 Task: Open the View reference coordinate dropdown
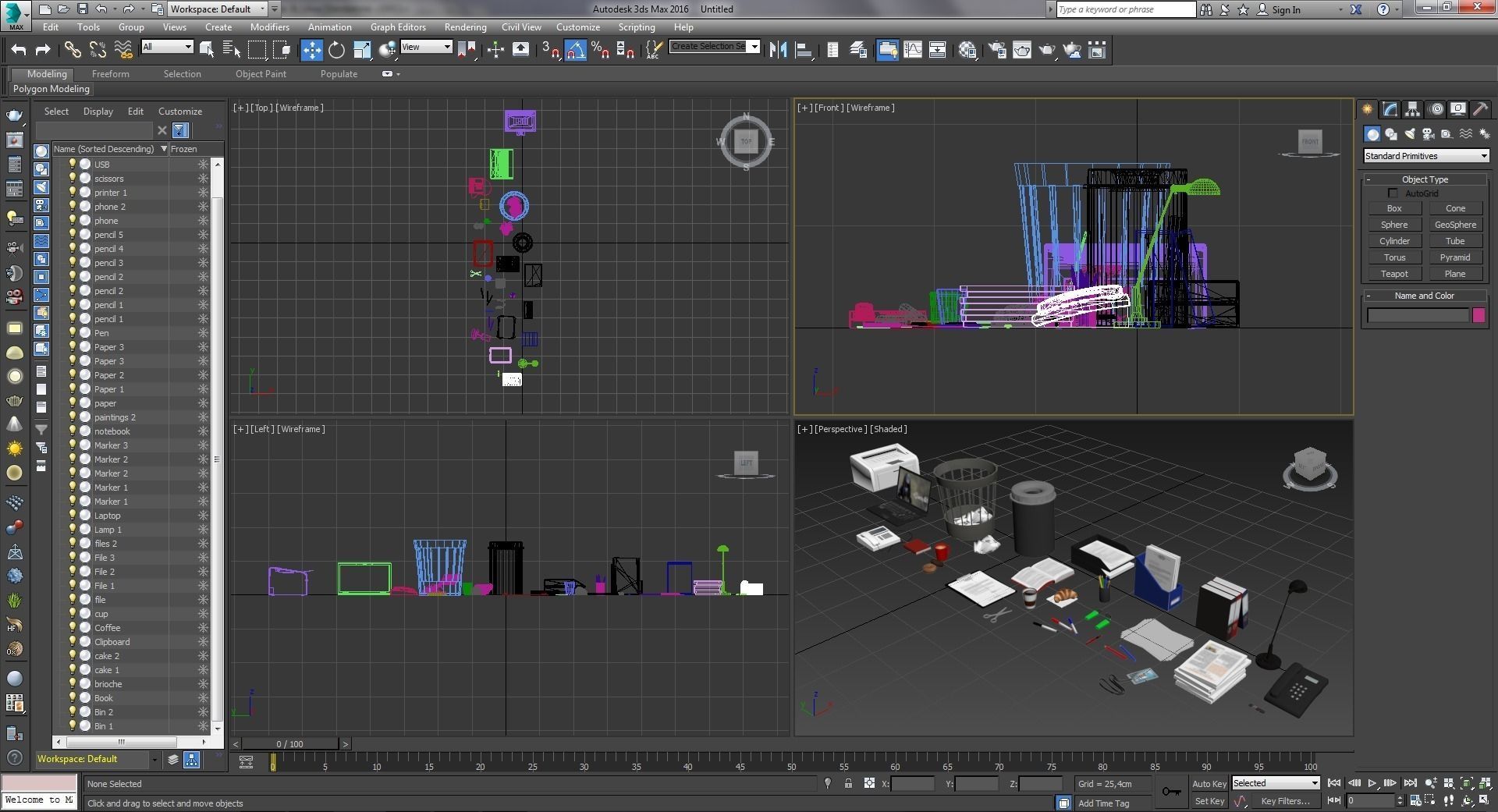[426, 47]
